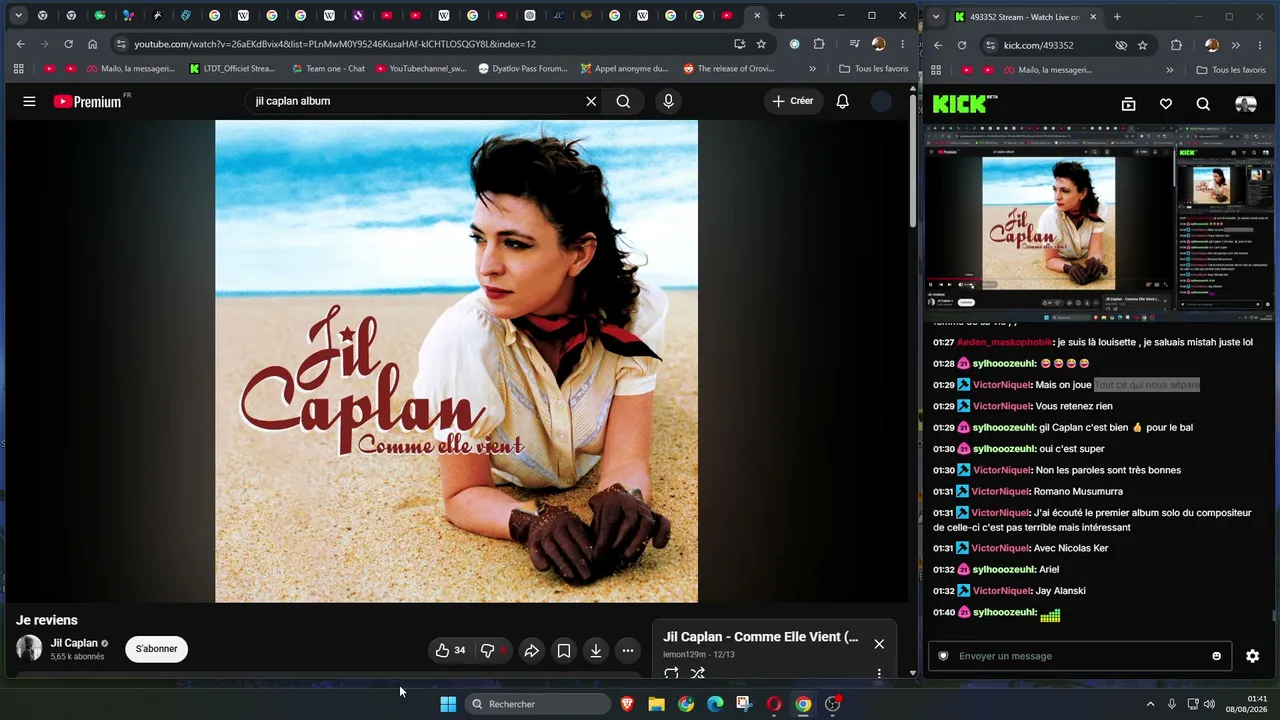Open 'Tous les favoris' folder in YouTube window
Screen dimensions: 1280x720
coord(874,69)
